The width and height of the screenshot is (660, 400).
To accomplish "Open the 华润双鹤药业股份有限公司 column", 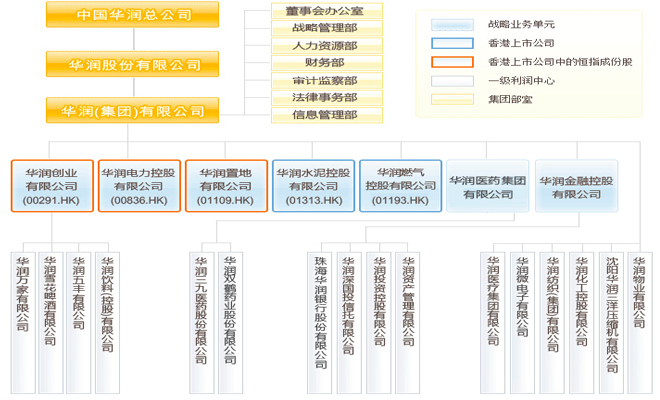I will [231, 323].
